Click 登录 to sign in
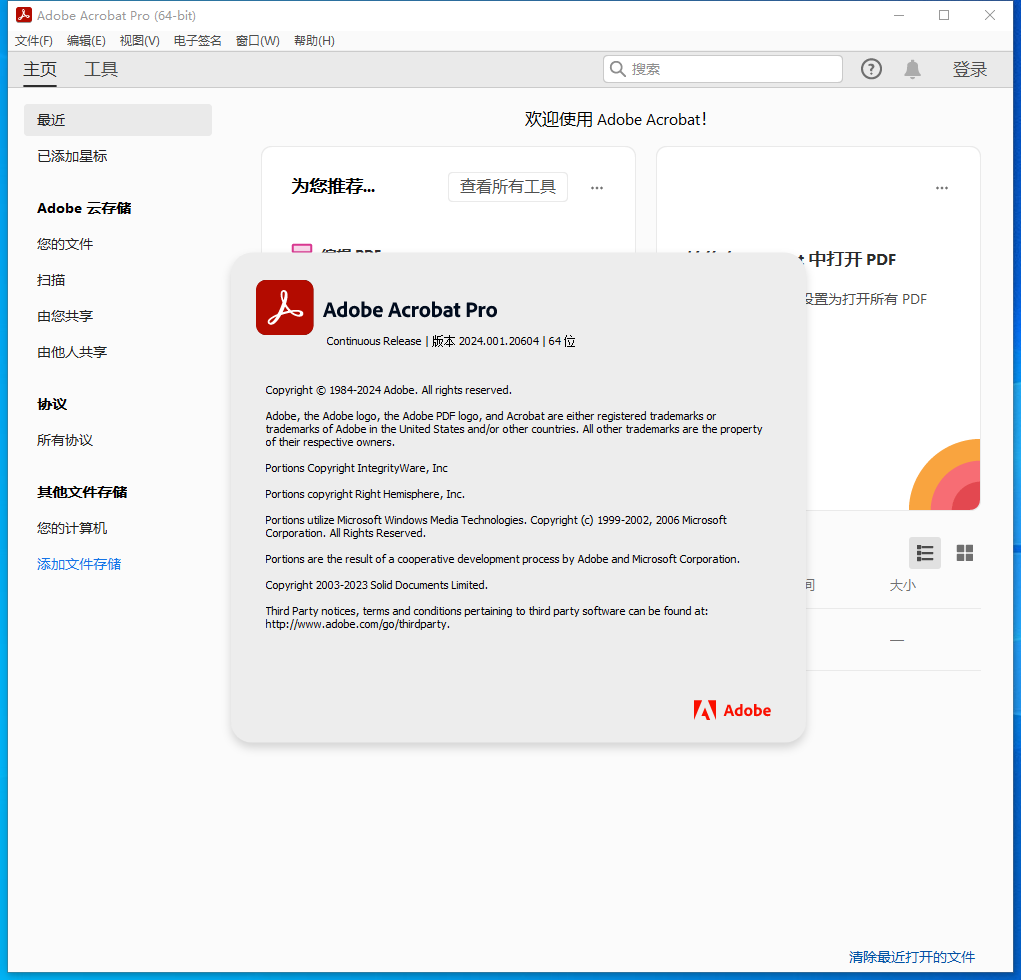 point(970,69)
